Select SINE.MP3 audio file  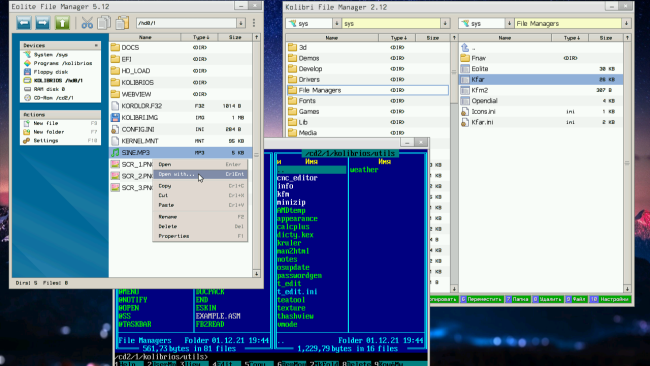(181, 153)
